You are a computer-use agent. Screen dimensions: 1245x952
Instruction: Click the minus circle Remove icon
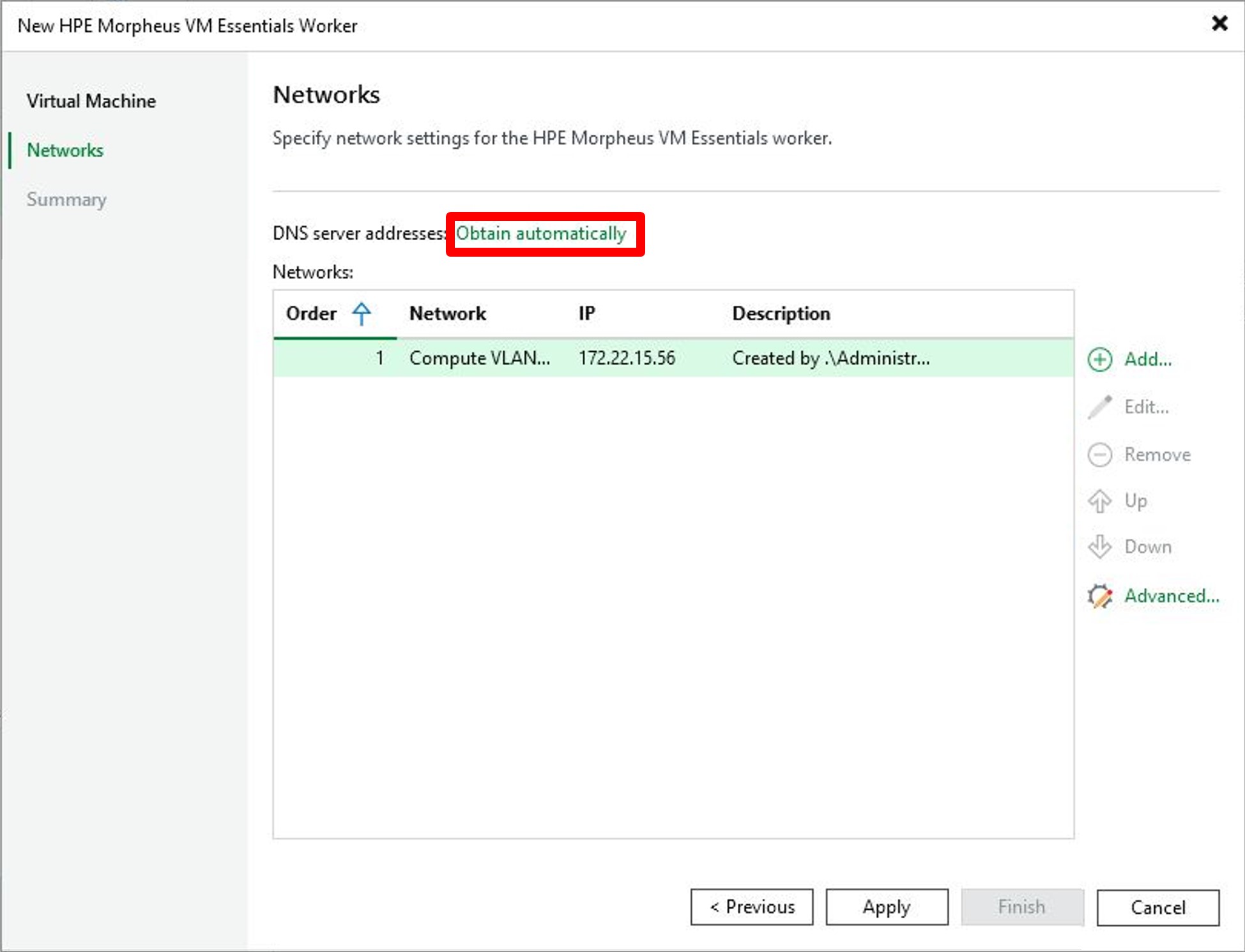tap(1099, 455)
